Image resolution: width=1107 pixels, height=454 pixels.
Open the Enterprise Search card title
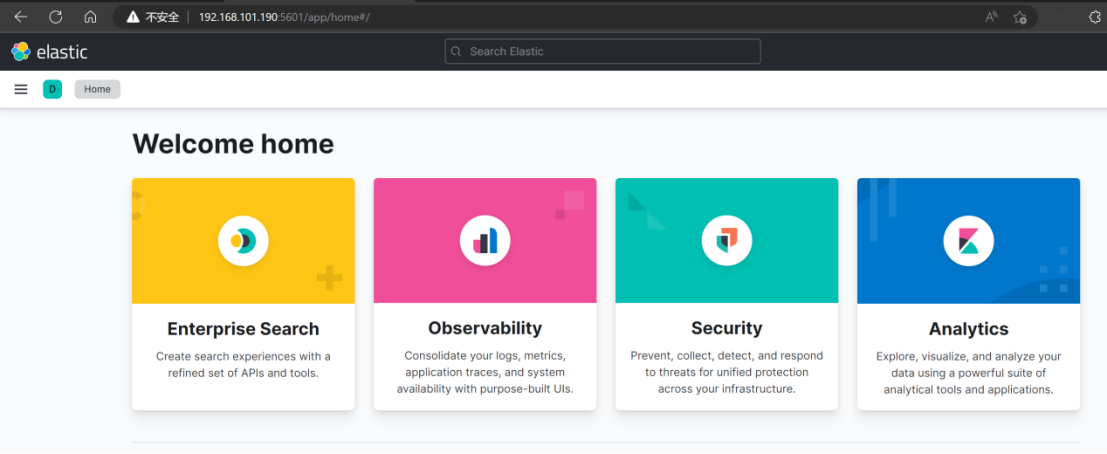[x=243, y=329]
